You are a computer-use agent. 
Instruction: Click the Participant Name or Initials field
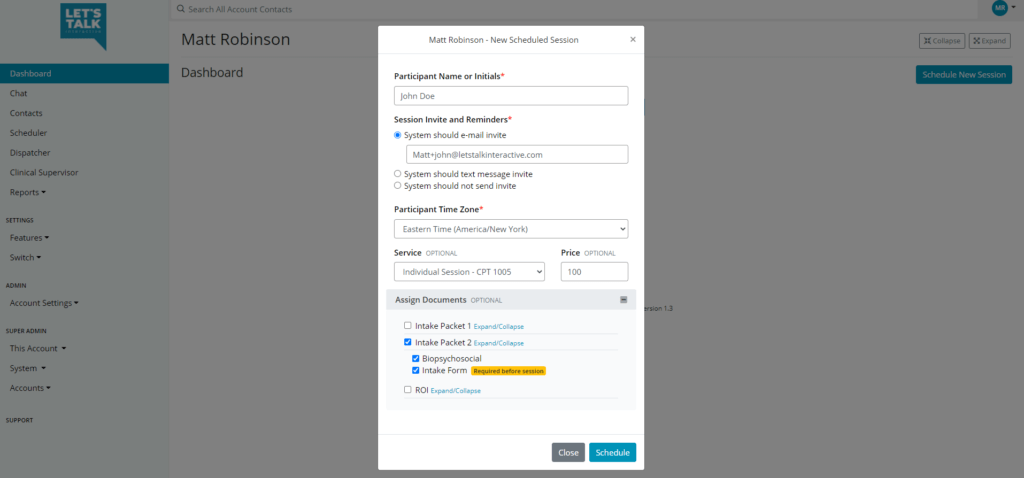511,95
